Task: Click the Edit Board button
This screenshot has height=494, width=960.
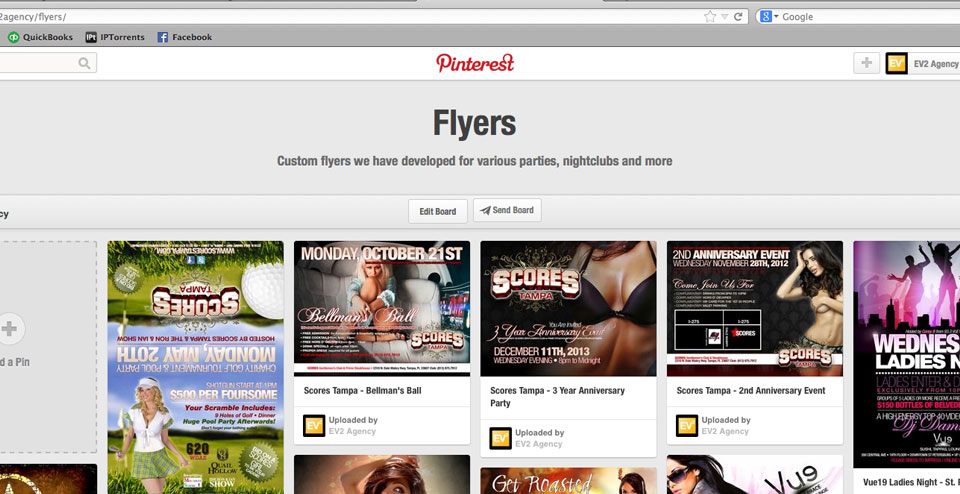Action: pyautogui.click(x=437, y=211)
